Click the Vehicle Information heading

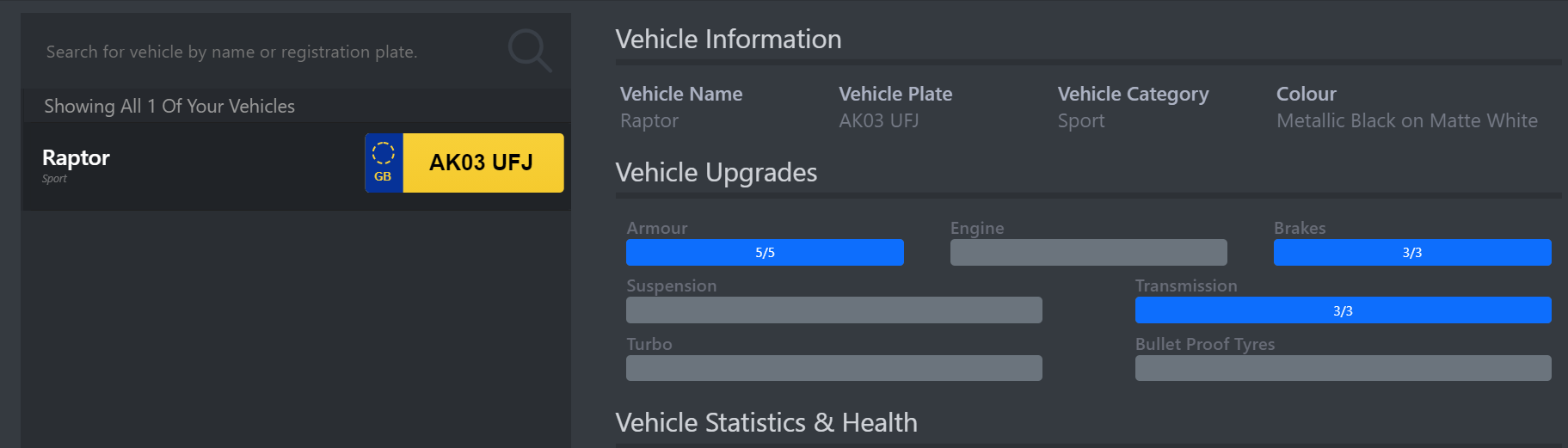(x=729, y=40)
